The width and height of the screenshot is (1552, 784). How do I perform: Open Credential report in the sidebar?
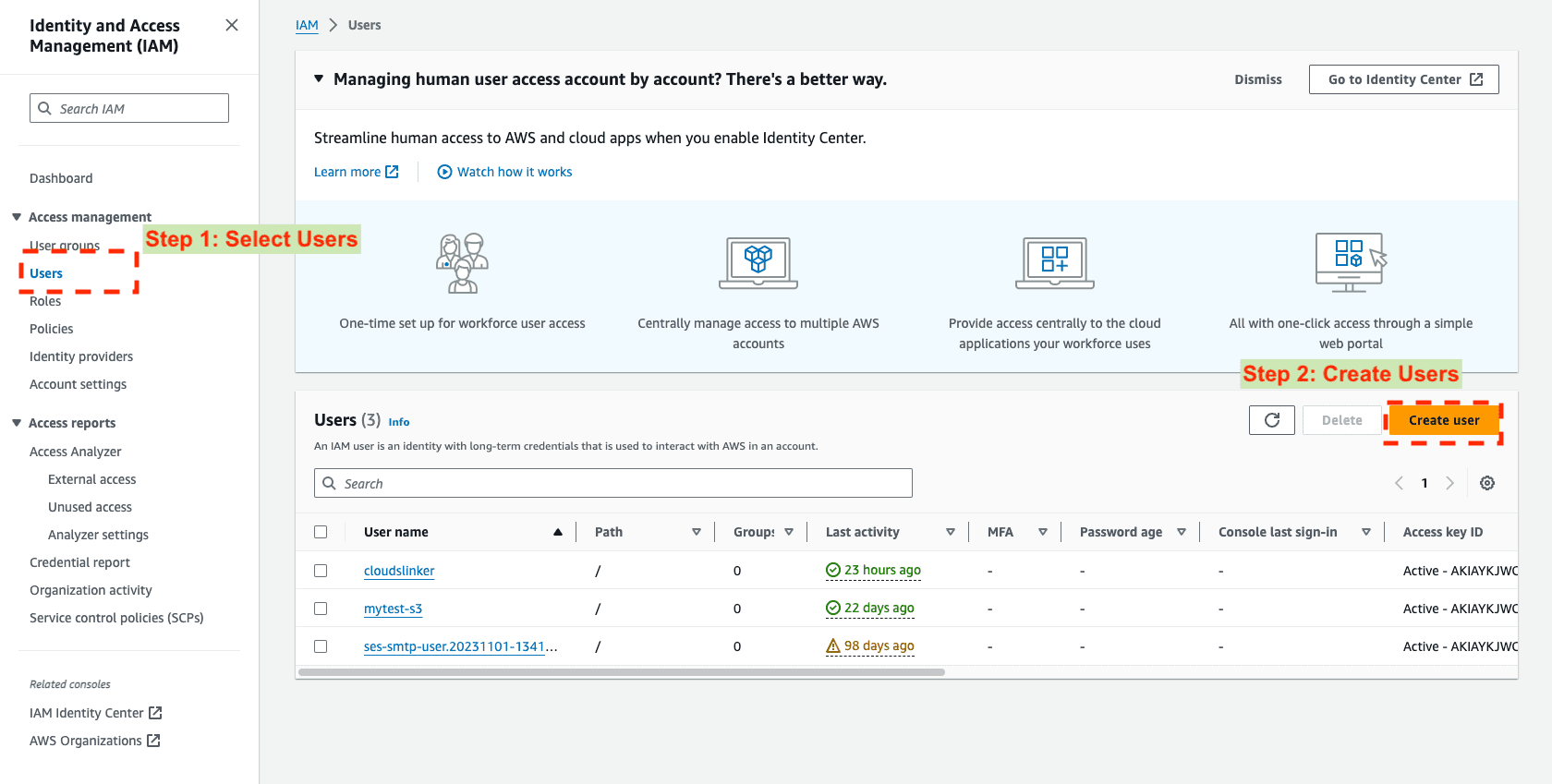click(79, 562)
